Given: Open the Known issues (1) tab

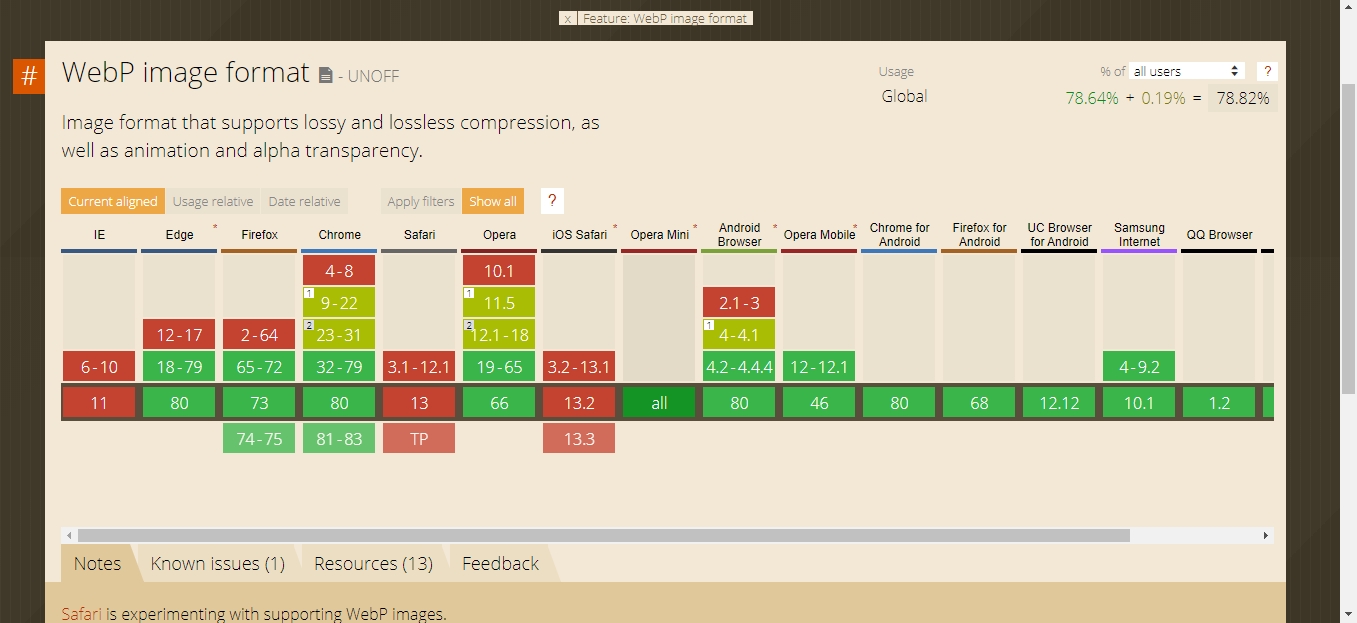Looking at the screenshot, I should coord(217,564).
